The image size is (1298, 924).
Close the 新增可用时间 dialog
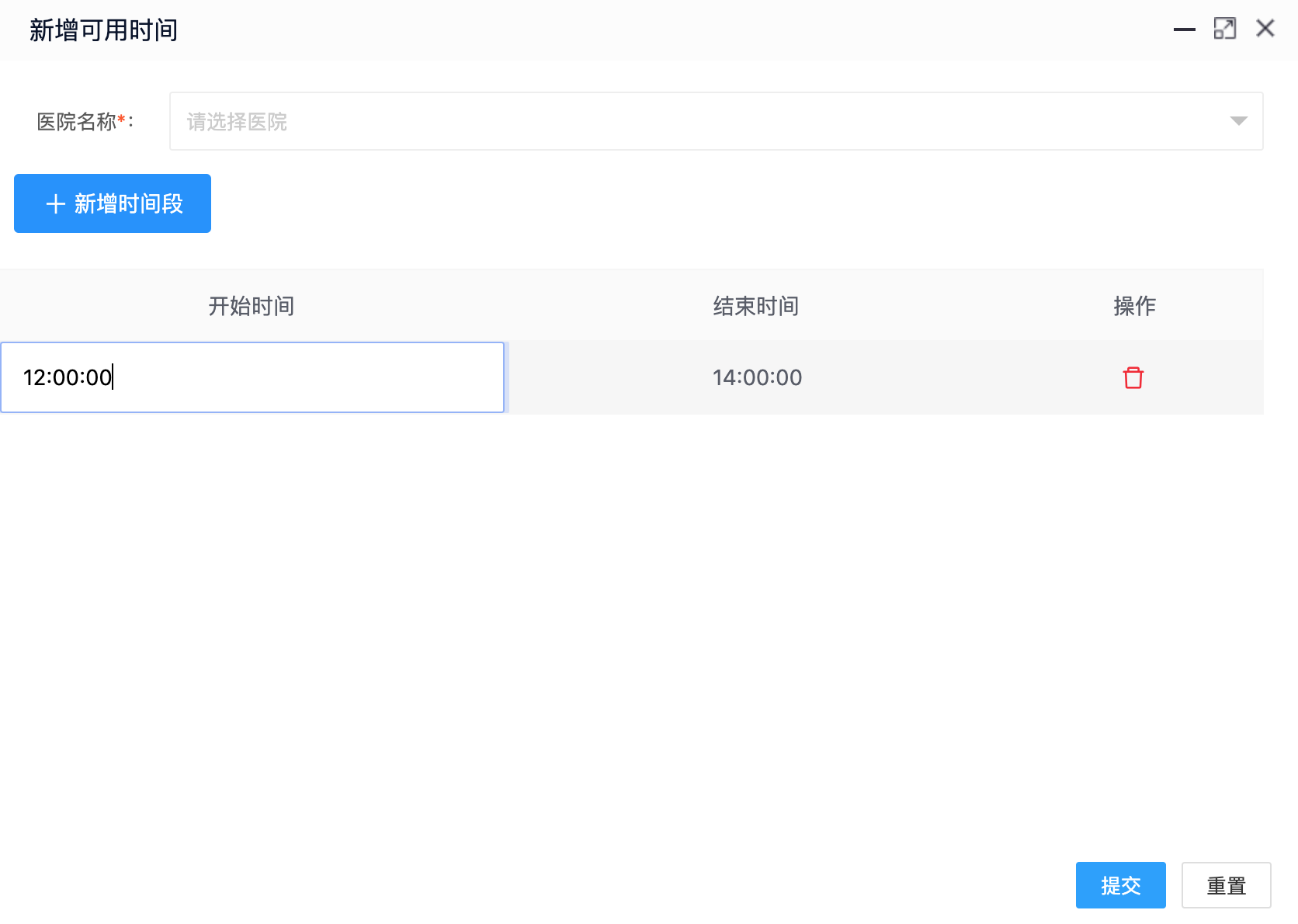1265,29
